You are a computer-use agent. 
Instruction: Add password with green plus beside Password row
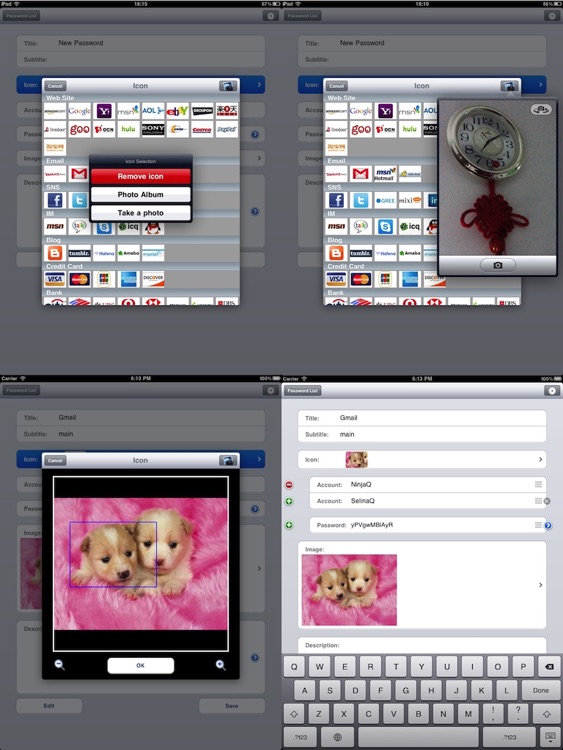click(x=289, y=525)
